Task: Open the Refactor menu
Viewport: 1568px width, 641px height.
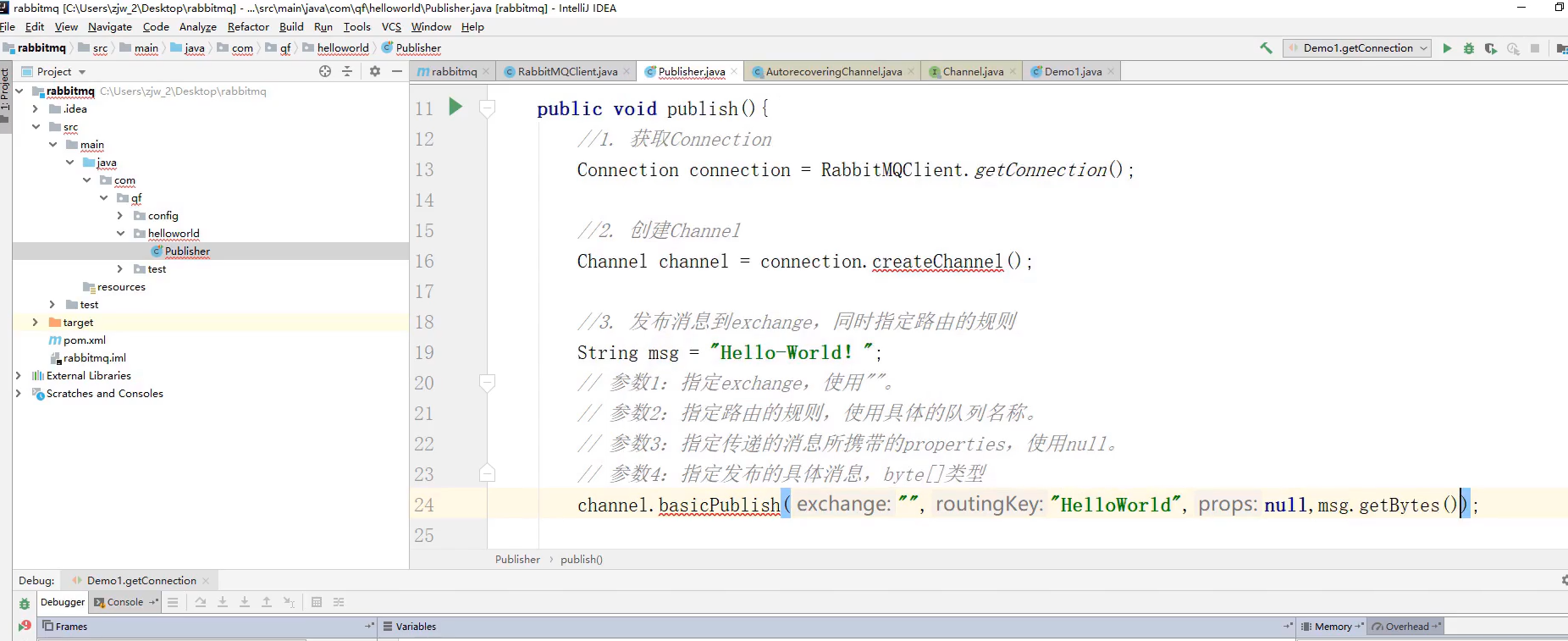Action: [x=247, y=27]
